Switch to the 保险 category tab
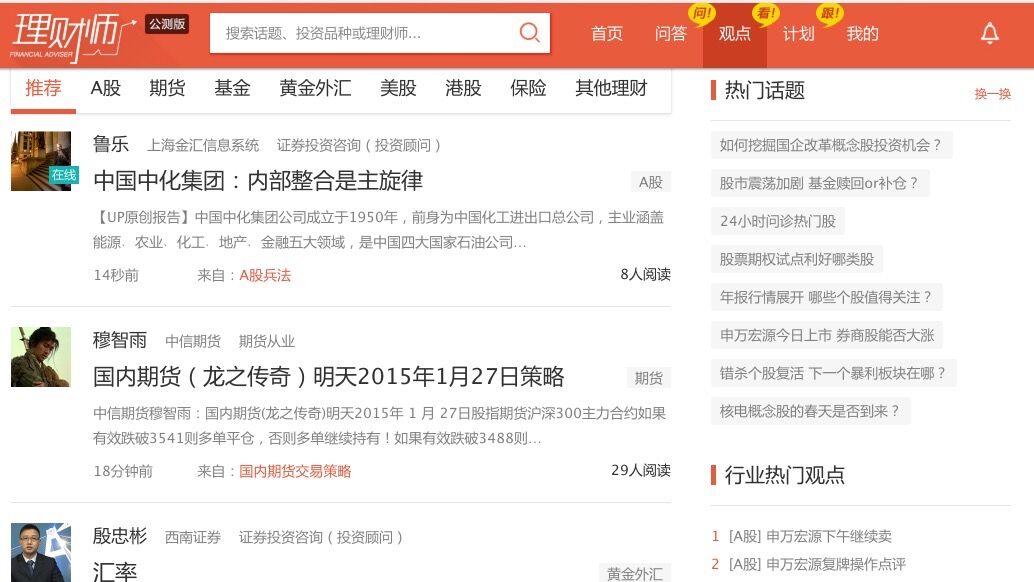Image resolution: width=1034 pixels, height=582 pixels. pyautogui.click(x=528, y=88)
